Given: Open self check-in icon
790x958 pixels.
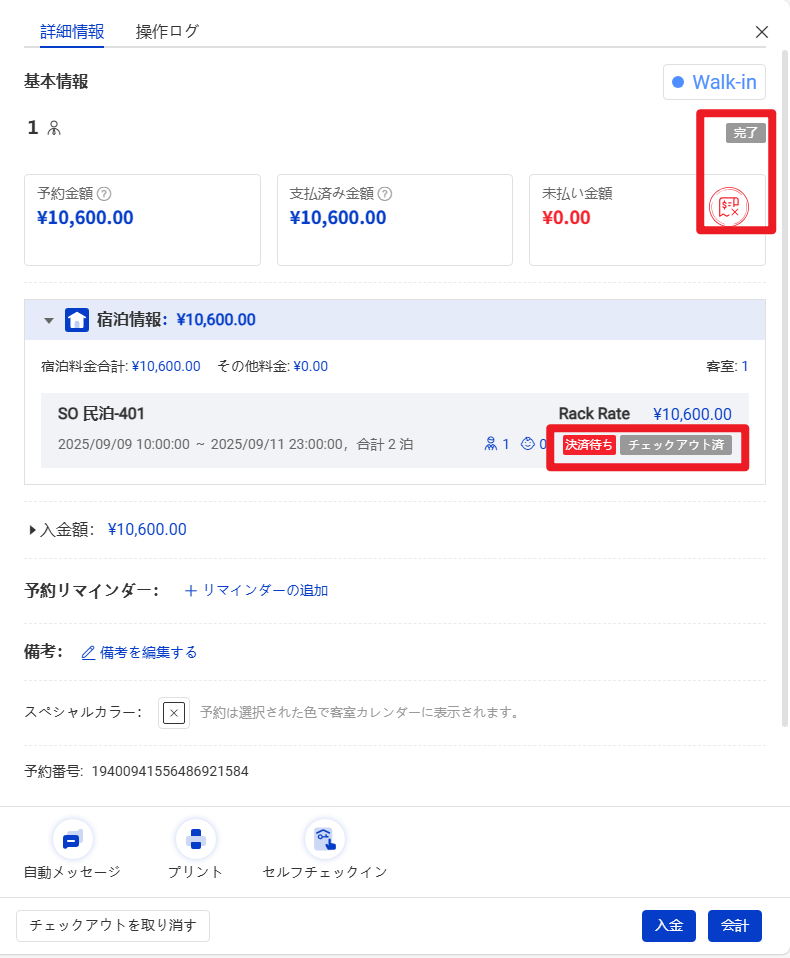Looking at the screenshot, I should point(324,840).
